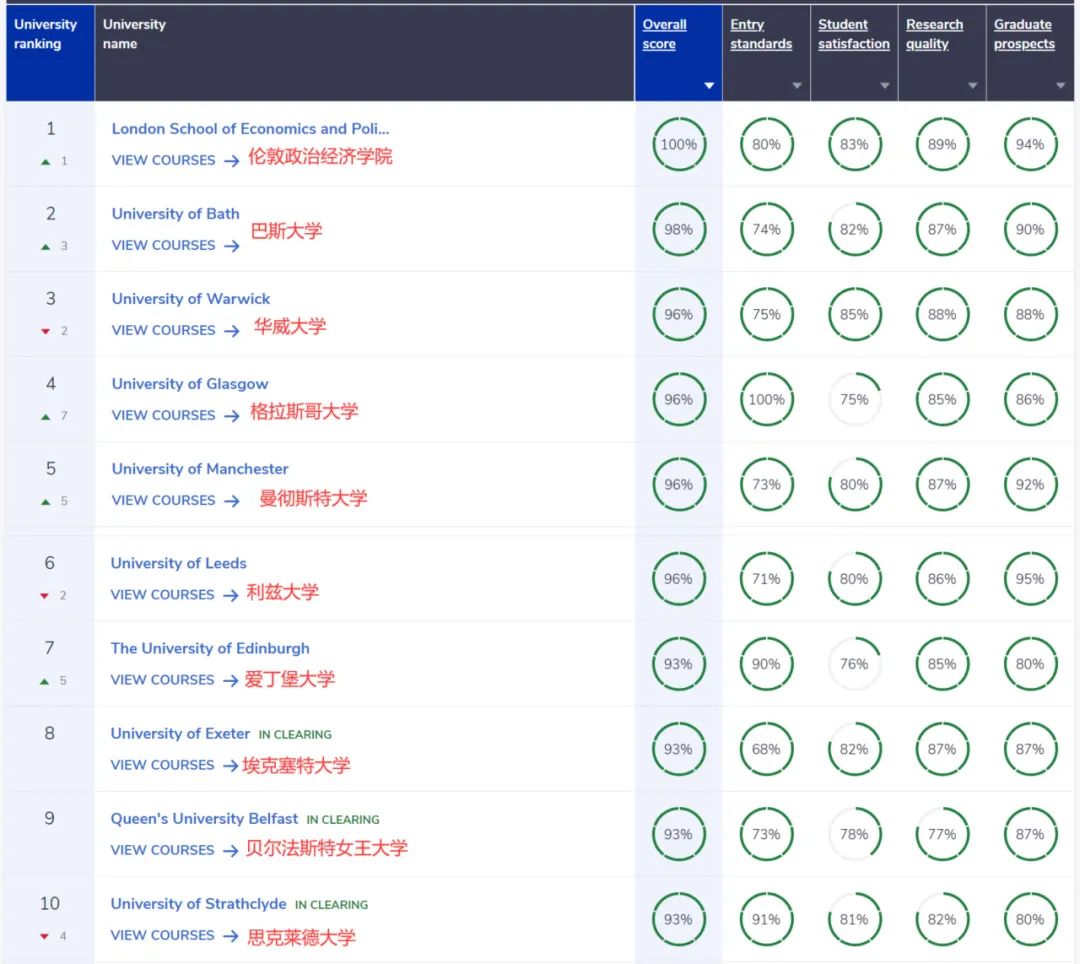Click Bath 98% overall score circle
Screen dimensions: 1080x964
click(x=678, y=229)
